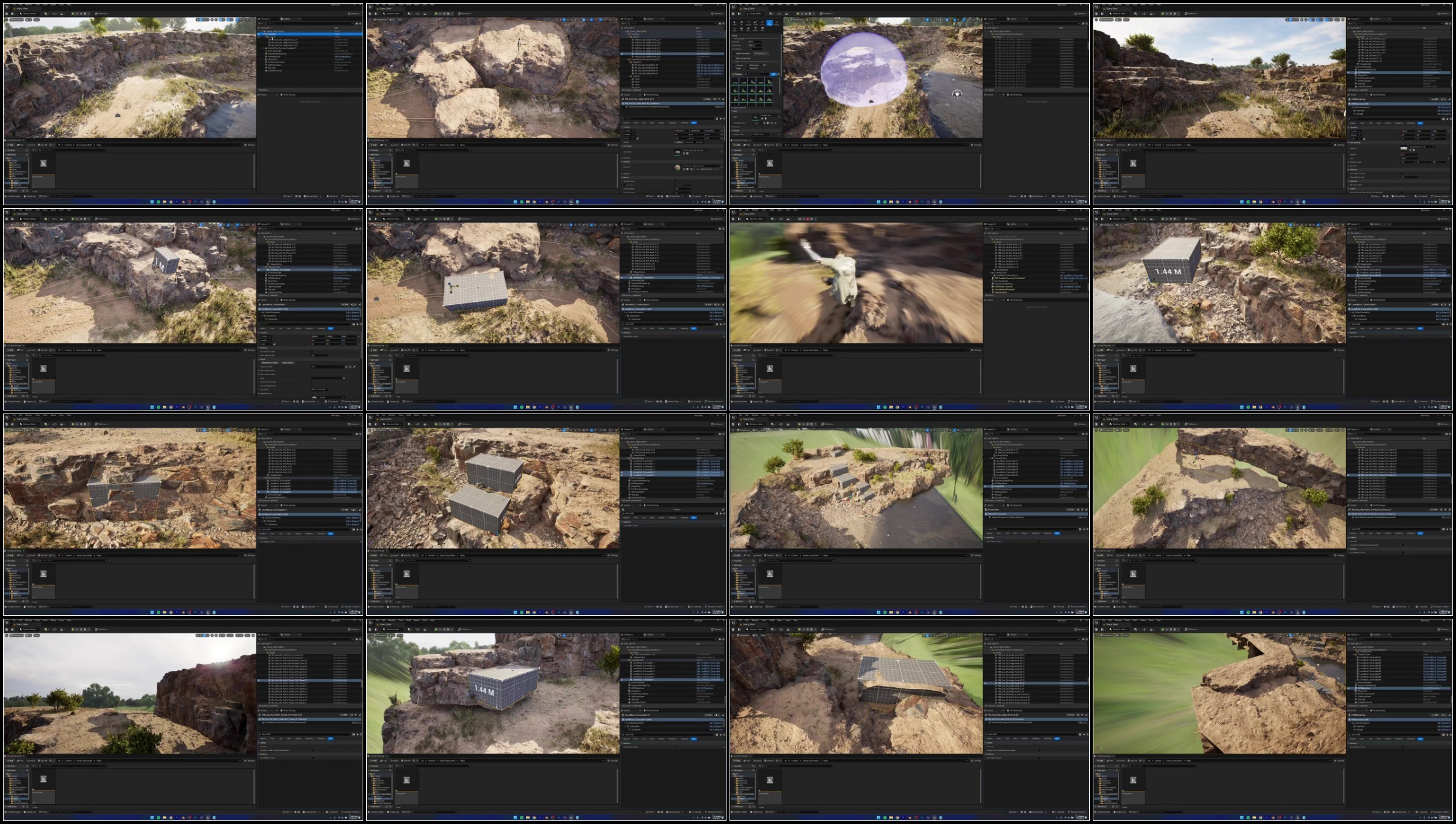
Task: Click Revision Control in top-left screenshot
Action: 352,196
